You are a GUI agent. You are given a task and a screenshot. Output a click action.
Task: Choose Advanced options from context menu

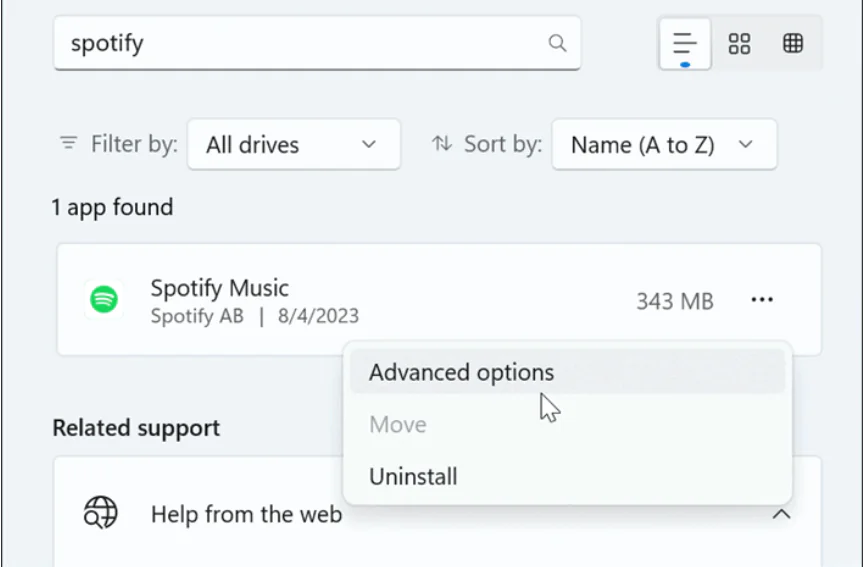click(x=461, y=373)
